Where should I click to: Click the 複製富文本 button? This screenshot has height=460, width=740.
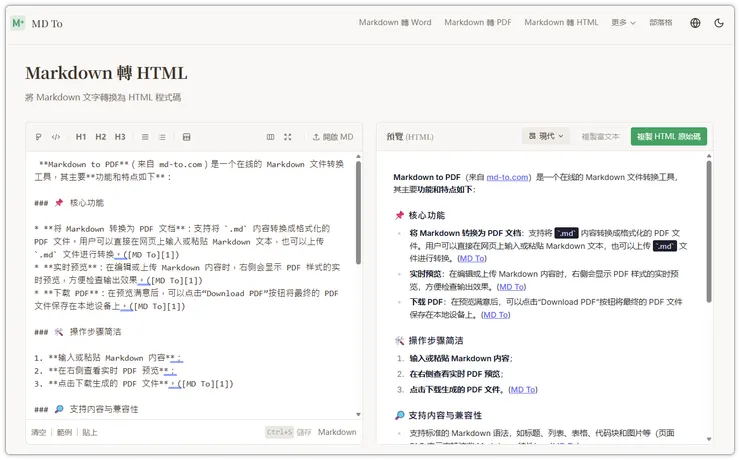[x=600, y=136]
